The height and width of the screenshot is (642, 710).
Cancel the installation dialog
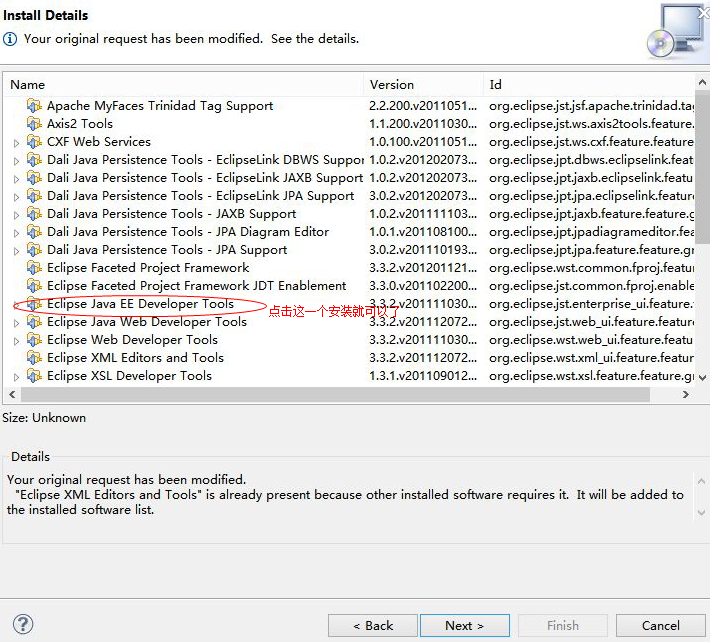pos(660,625)
